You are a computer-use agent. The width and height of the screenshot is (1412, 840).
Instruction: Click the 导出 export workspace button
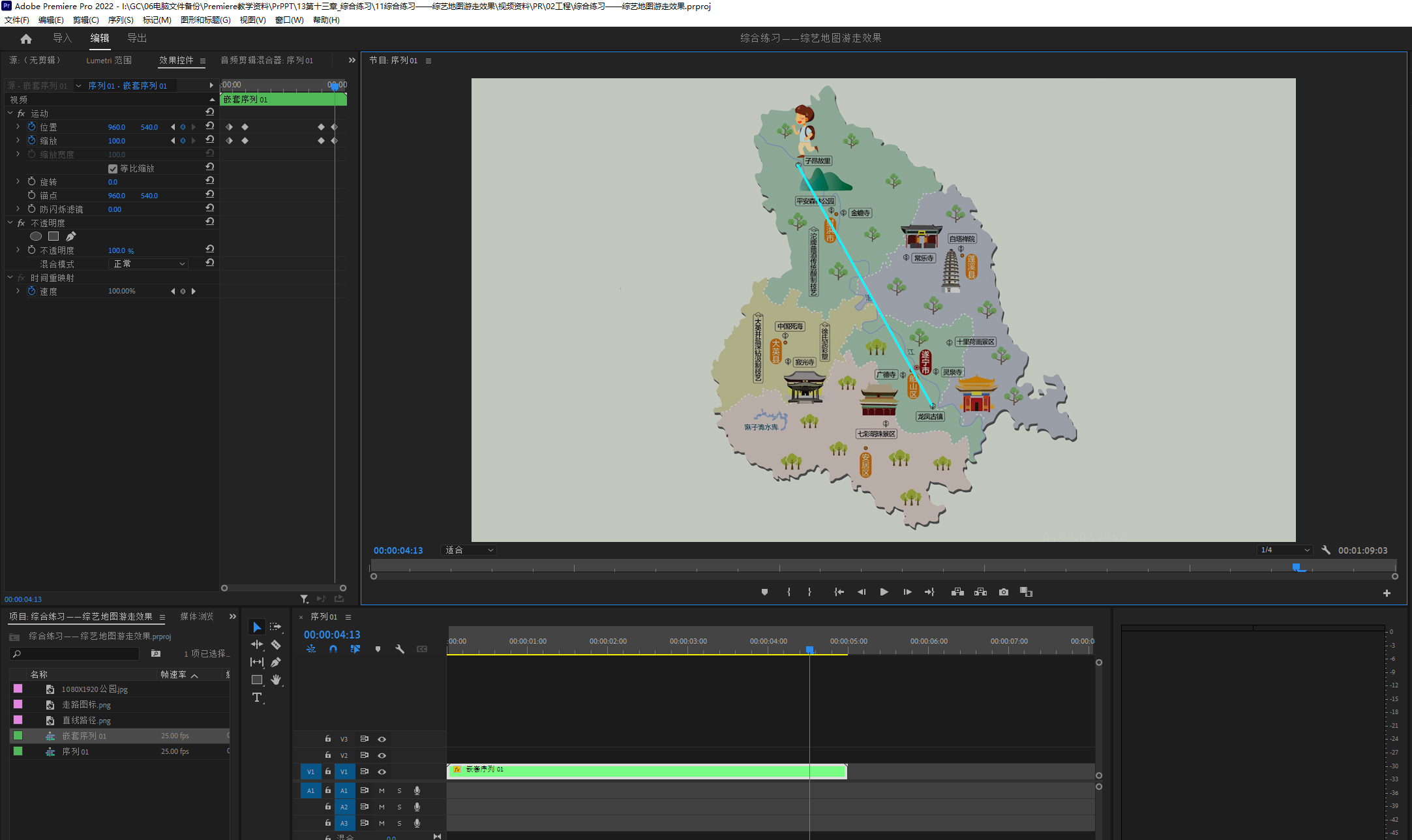click(137, 38)
